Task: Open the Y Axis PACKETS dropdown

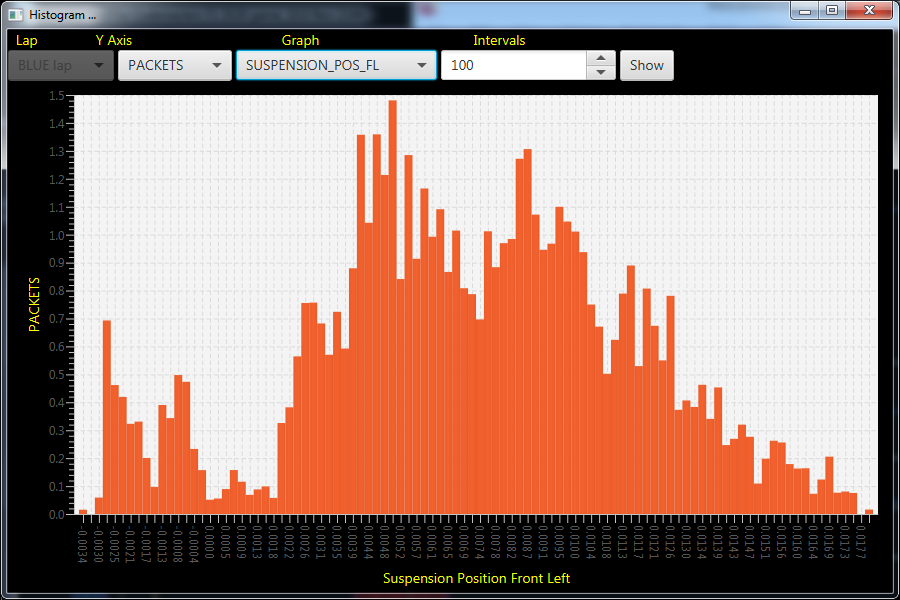Action: click(174, 65)
